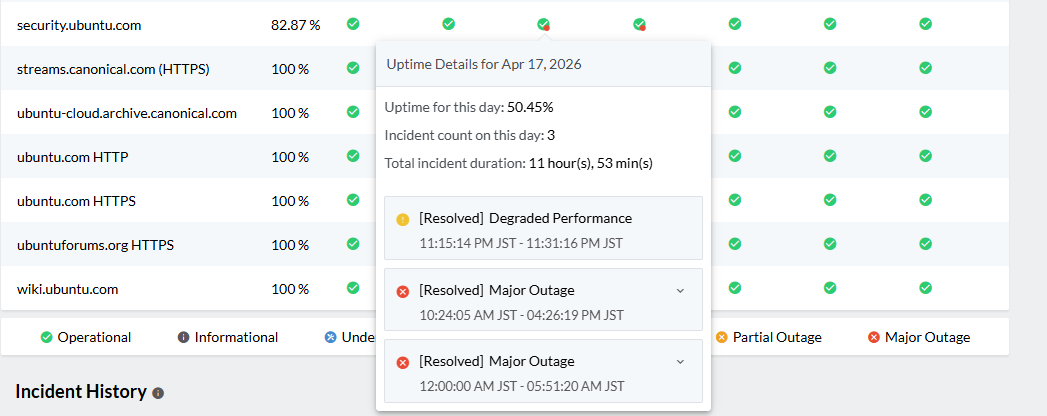The image size is (1047, 416).
Task: Click leftmost check icon in ubuntu-cloud.archive.canonical.com row
Action: pos(353,112)
